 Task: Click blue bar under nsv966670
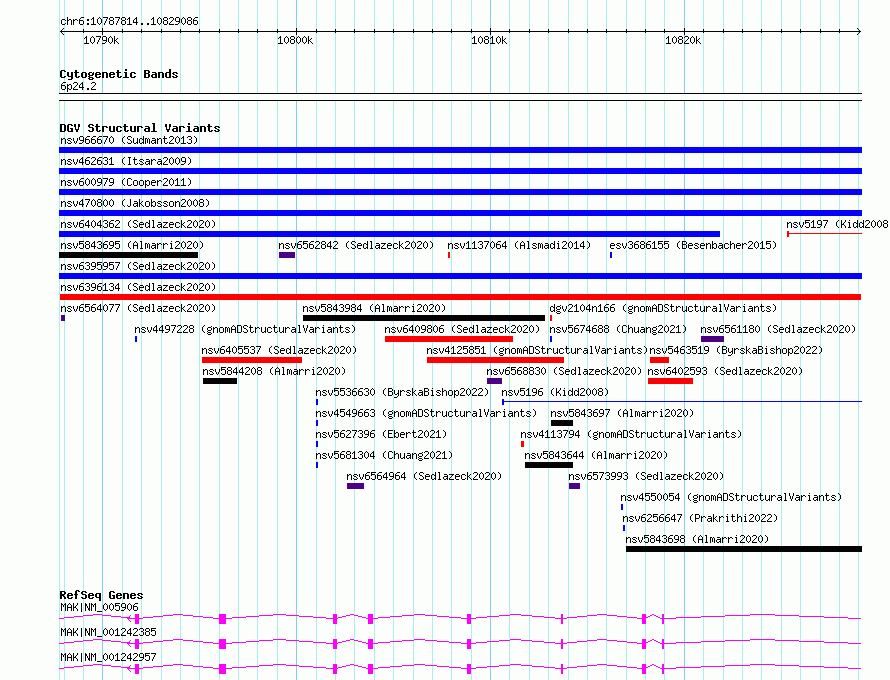pos(460,150)
